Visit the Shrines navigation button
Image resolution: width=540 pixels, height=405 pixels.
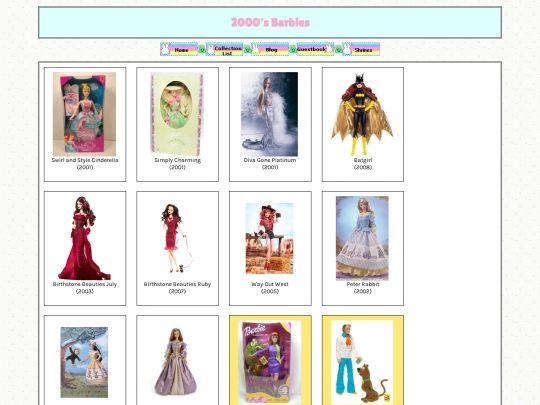coord(361,49)
